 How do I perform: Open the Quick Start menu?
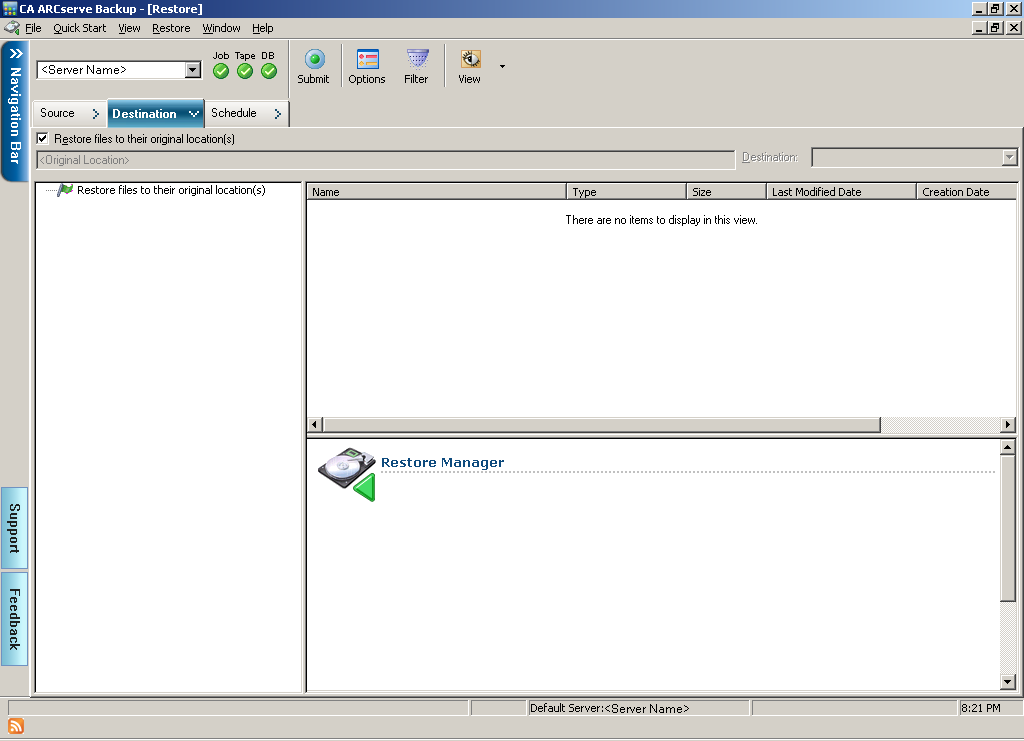(x=79, y=28)
